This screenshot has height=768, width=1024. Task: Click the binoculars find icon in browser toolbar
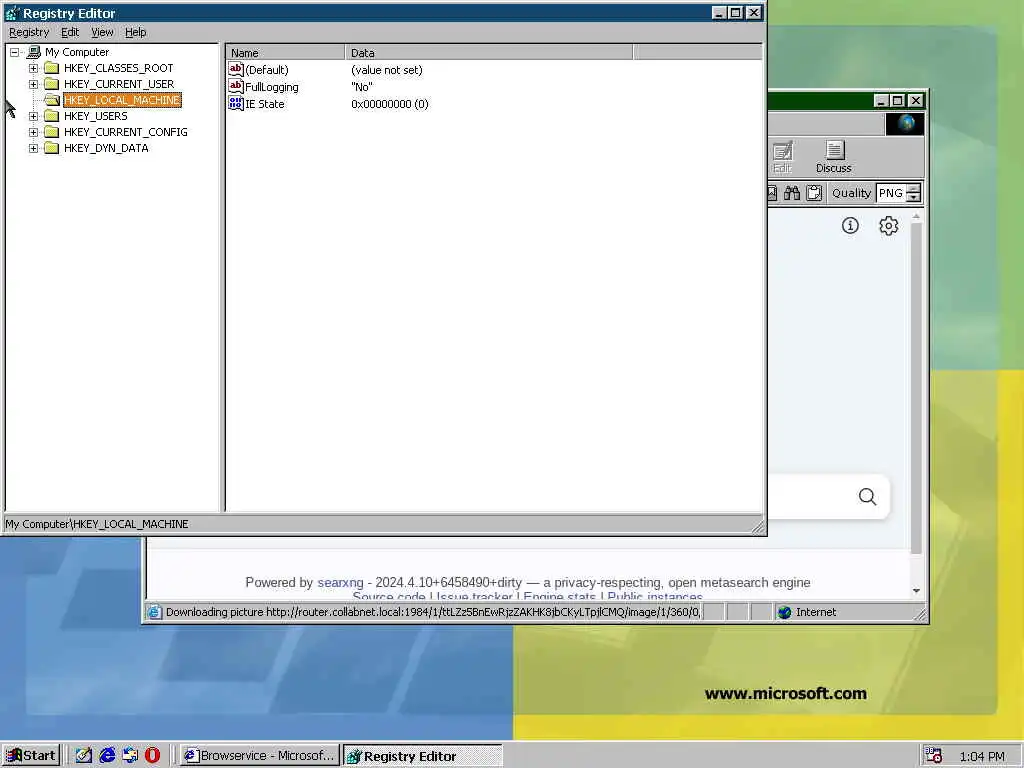pyautogui.click(x=792, y=193)
